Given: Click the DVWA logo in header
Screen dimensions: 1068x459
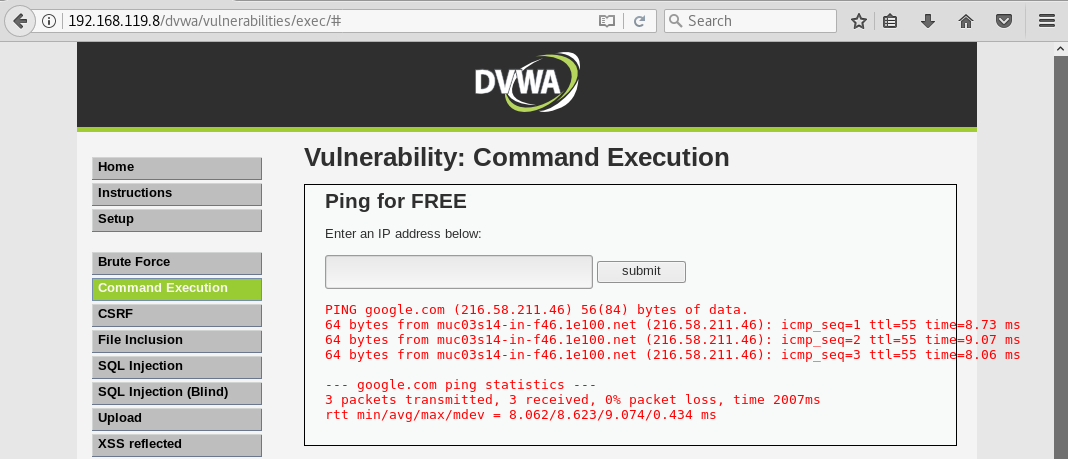Looking at the screenshot, I should point(526,84).
